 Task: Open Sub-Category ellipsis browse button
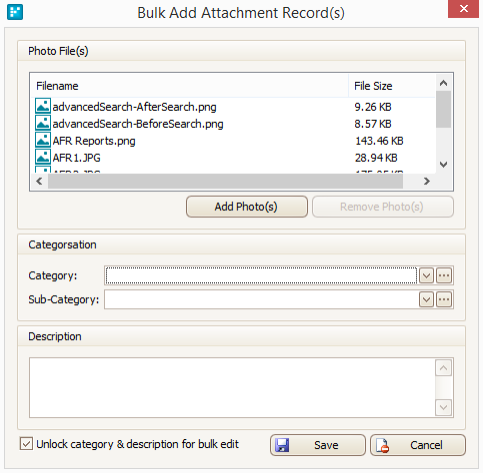tap(444, 299)
